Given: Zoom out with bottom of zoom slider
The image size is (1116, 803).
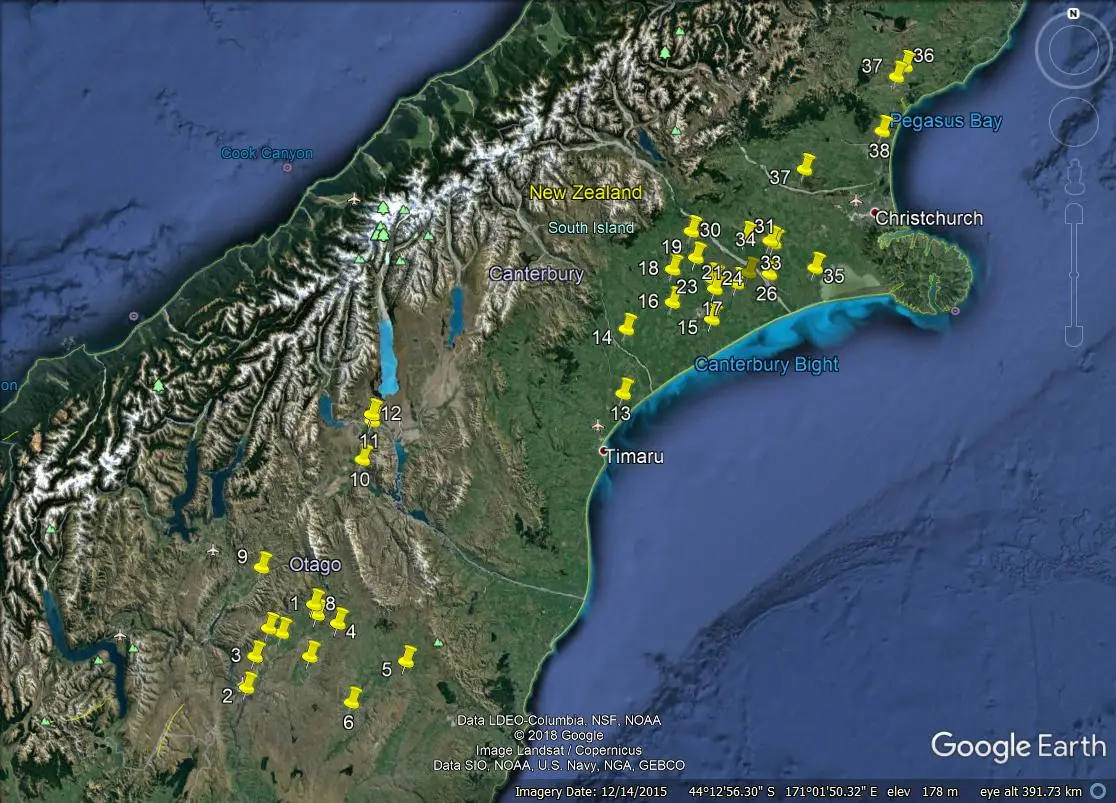Looking at the screenshot, I should click(x=1074, y=336).
